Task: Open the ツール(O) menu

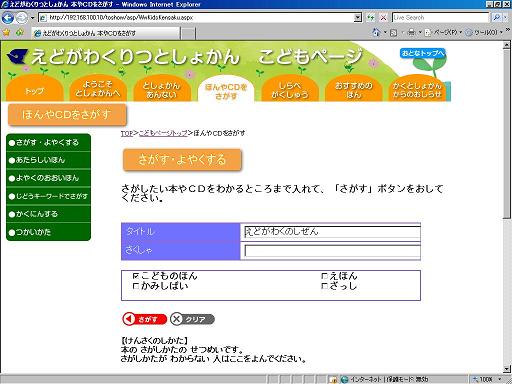Action: [484, 32]
